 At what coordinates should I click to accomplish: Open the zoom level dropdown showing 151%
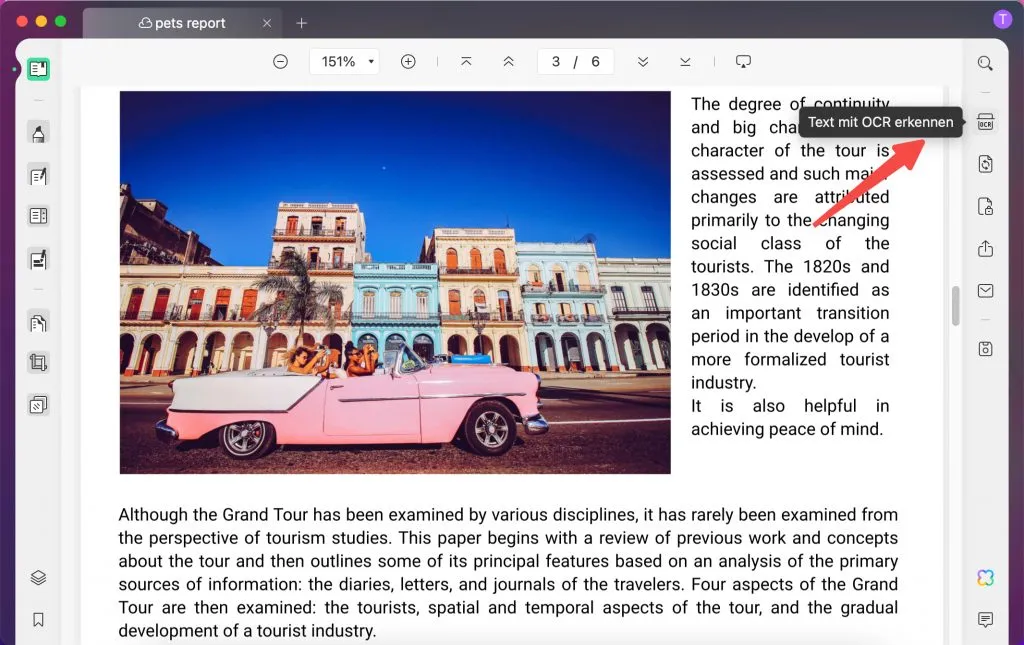344,61
